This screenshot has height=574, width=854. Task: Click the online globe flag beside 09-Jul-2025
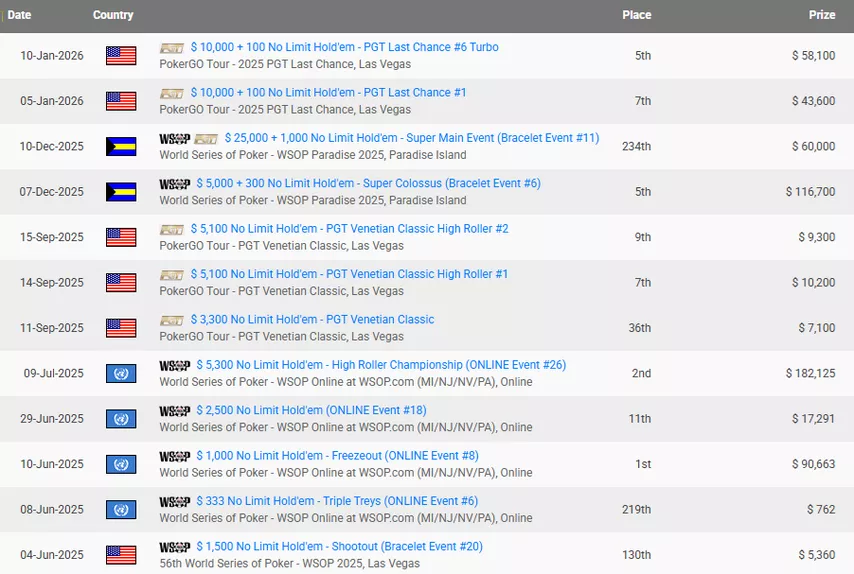121,374
